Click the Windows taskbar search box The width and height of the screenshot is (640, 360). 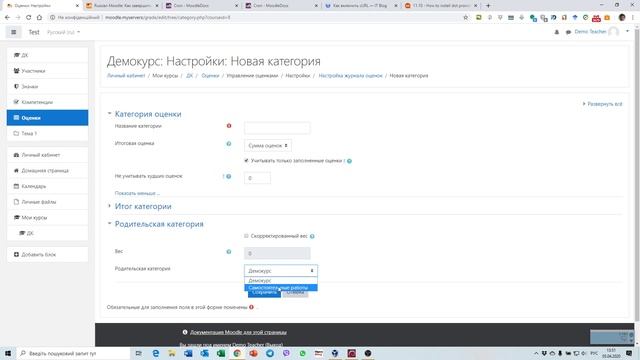(x=73, y=353)
